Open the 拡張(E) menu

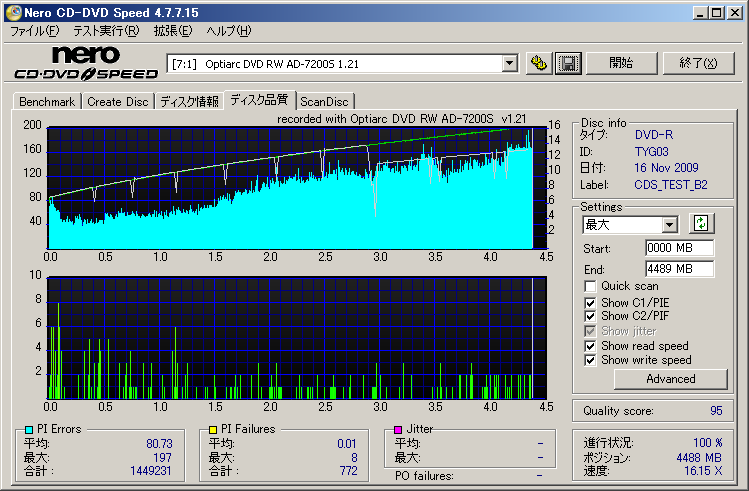coord(172,31)
